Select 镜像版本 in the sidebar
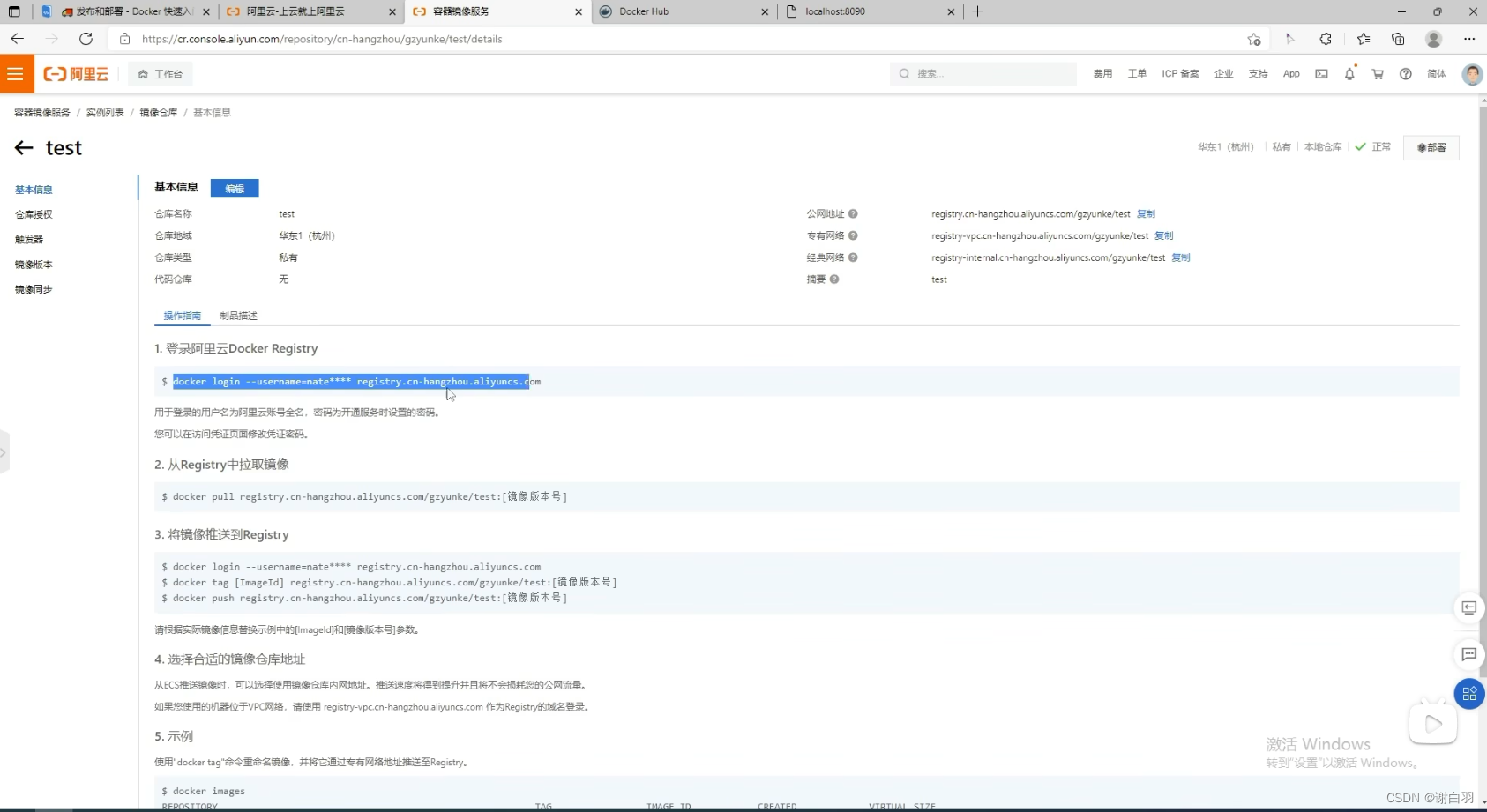1487x812 pixels. (34, 264)
